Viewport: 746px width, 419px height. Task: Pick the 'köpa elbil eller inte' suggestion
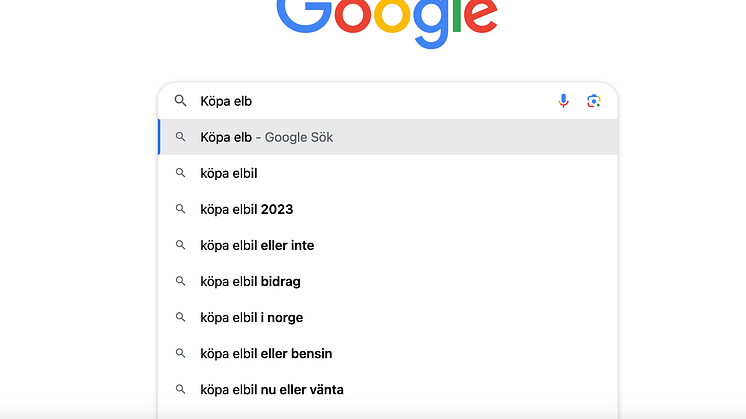388,245
